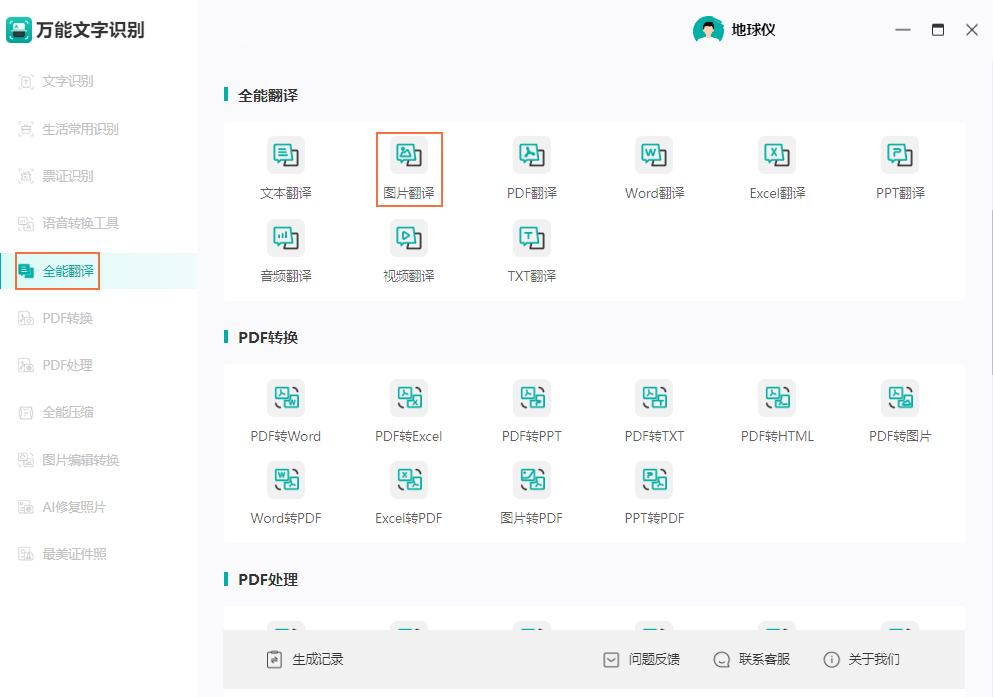This screenshot has height=697, width=993.
Task: Open the PDF转Excel tool
Action: (x=408, y=409)
